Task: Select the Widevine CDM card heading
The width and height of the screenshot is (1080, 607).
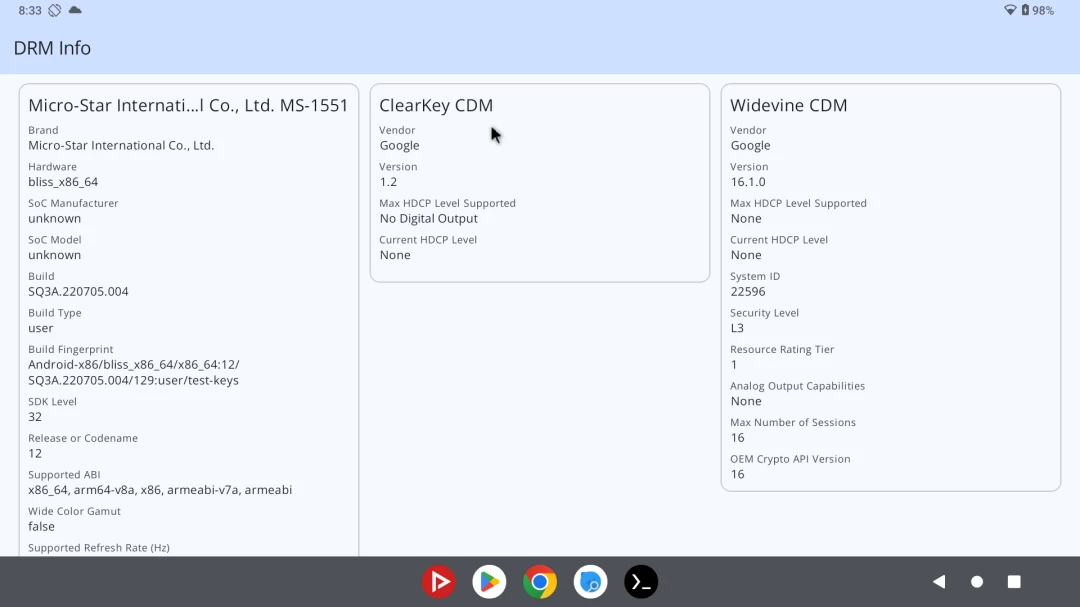Action: pyautogui.click(x=788, y=105)
